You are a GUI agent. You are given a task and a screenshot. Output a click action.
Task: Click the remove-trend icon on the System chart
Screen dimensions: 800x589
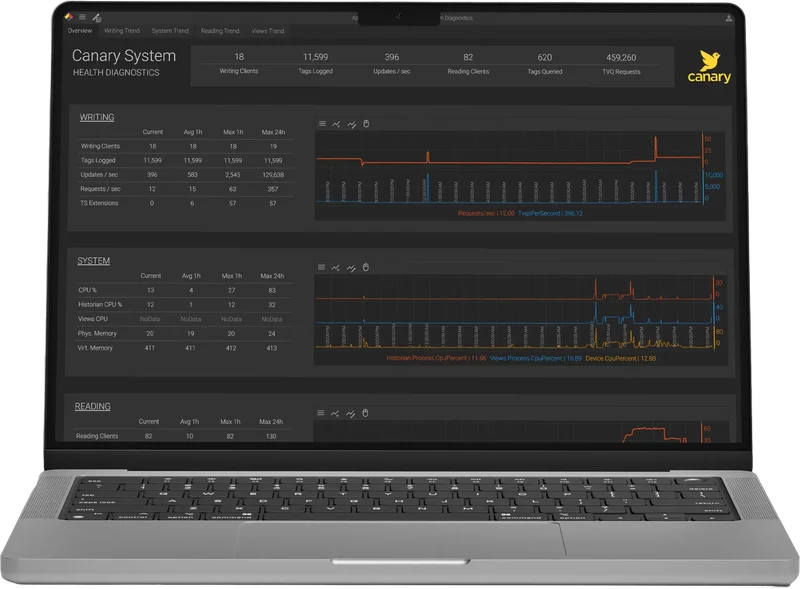tap(351, 268)
